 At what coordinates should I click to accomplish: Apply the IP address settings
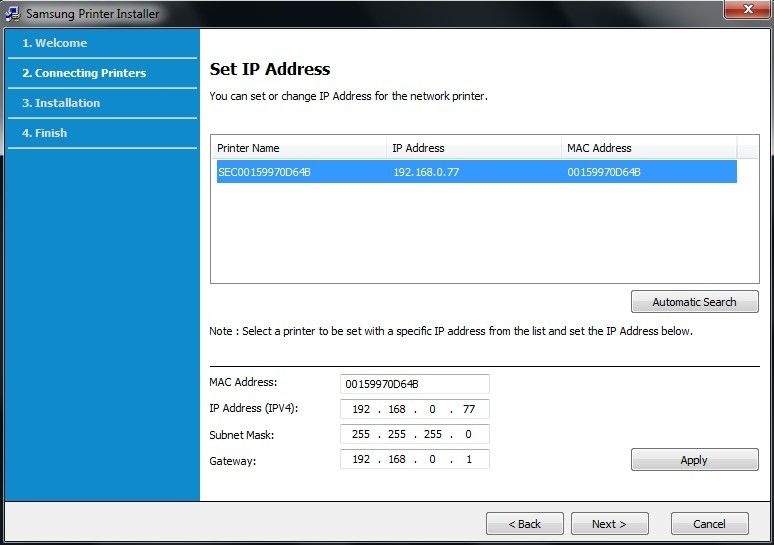click(x=695, y=460)
